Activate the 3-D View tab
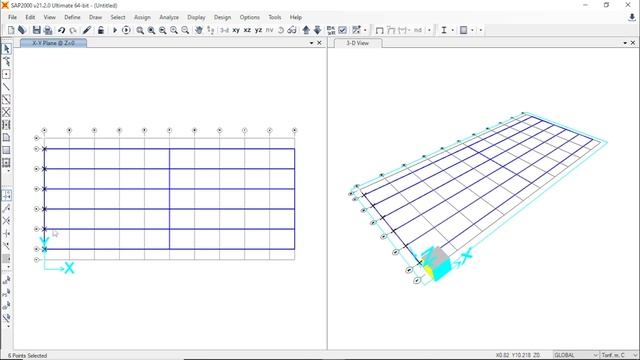The width and height of the screenshot is (640, 360). [x=358, y=43]
